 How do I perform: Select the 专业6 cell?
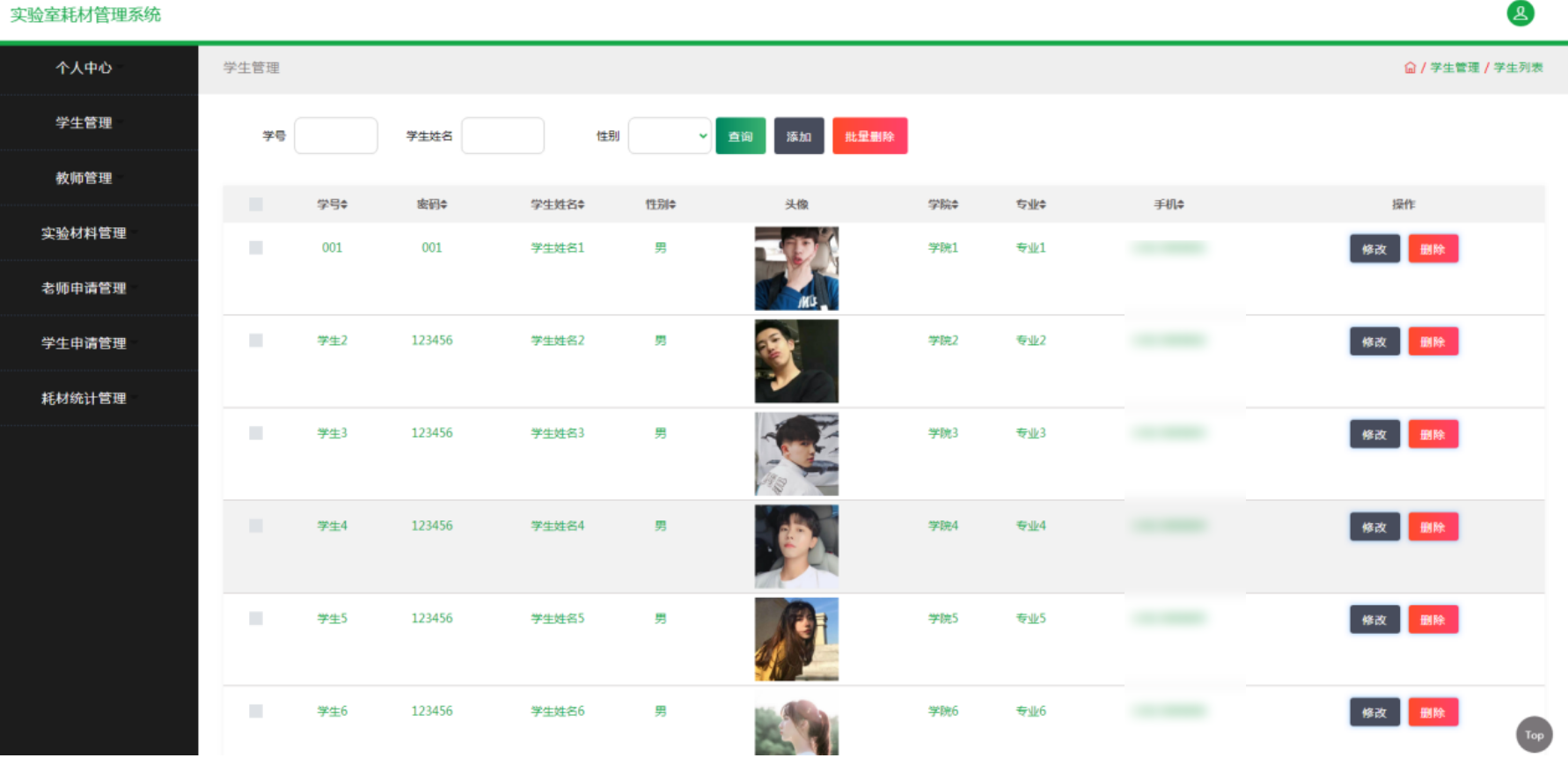tap(1031, 711)
